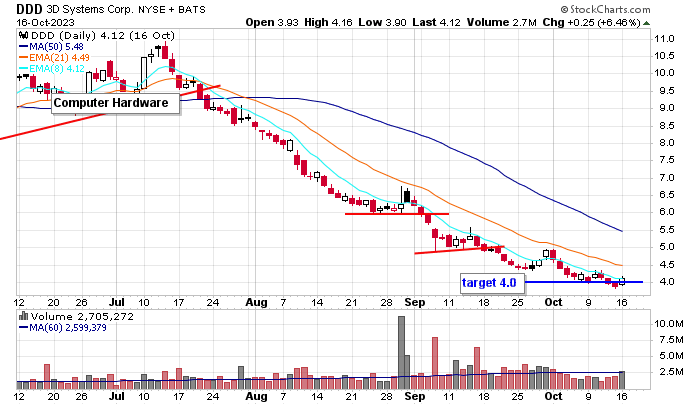This screenshot has height=405, width=700.
Task: Click the Computer Hardware annotation box
Action: point(116,103)
